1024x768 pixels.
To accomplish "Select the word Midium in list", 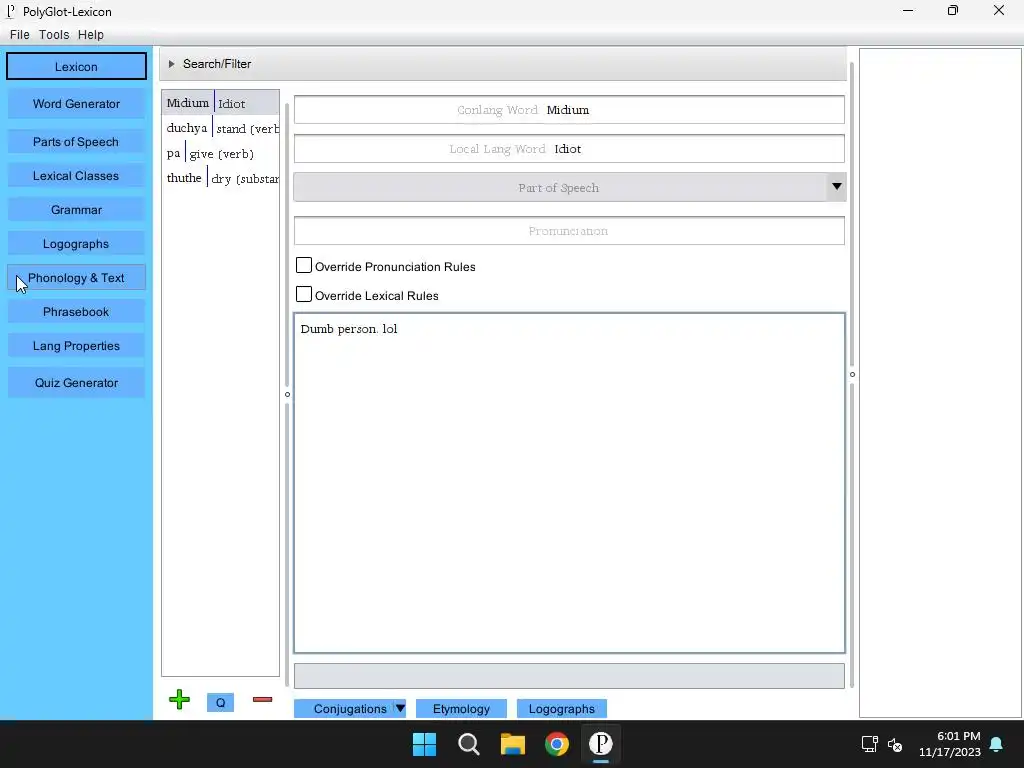I will (220, 103).
